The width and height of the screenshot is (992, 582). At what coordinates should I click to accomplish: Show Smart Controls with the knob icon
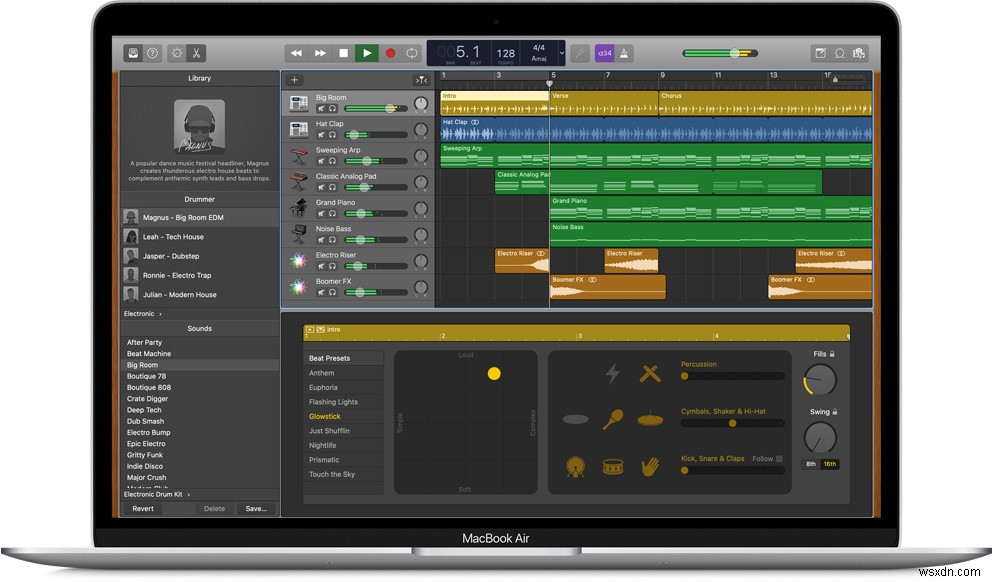coord(176,53)
